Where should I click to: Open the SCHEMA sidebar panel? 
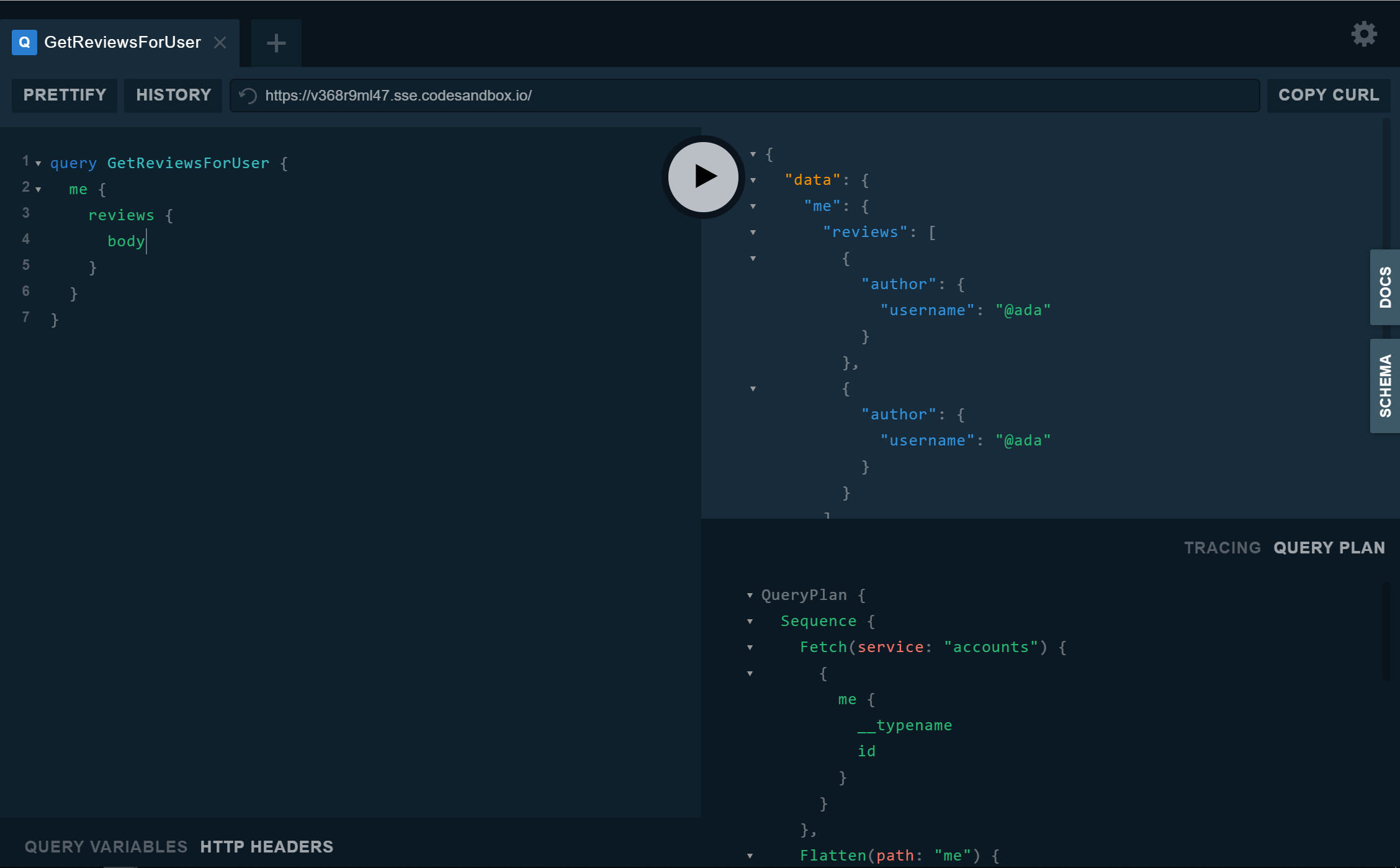1384,385
